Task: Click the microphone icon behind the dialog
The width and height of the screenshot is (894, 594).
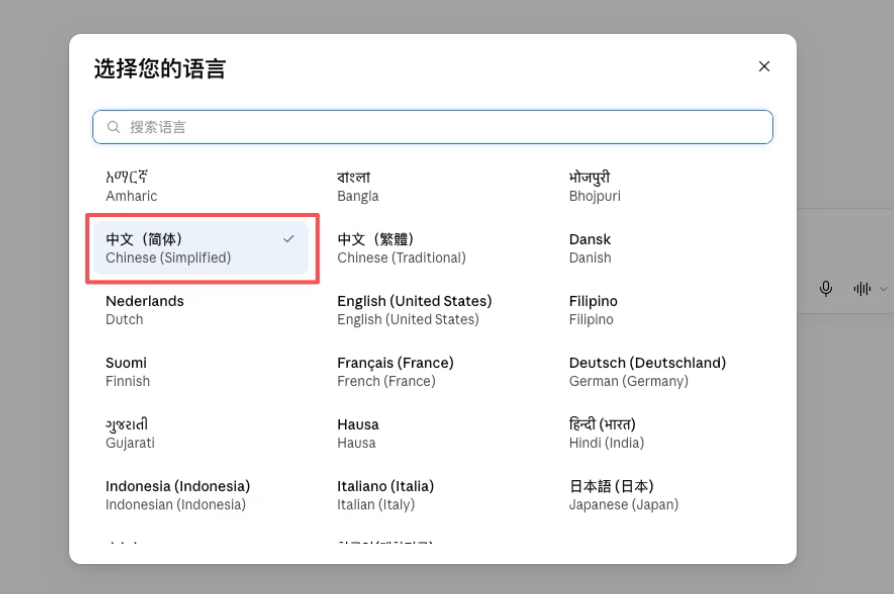Action: point(826,289)
